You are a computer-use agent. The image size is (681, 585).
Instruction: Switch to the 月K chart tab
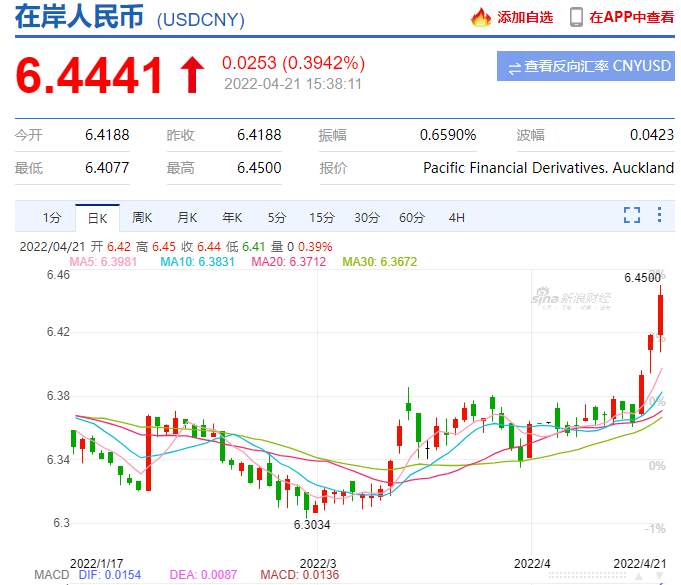187,218
